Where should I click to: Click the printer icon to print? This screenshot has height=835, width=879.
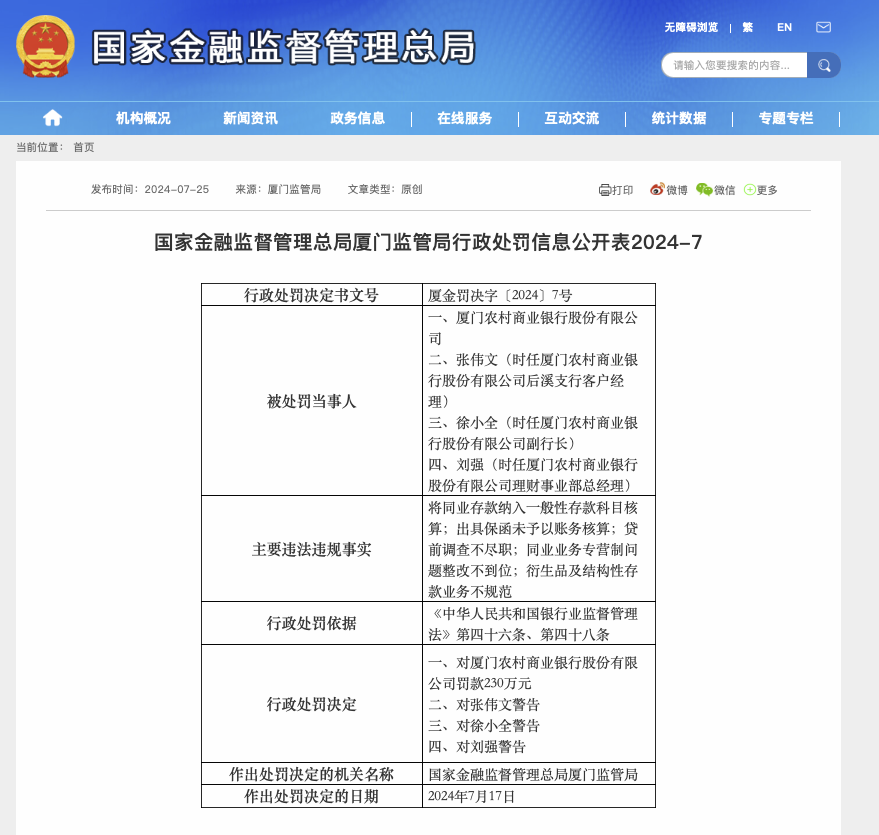click(604, 190)
